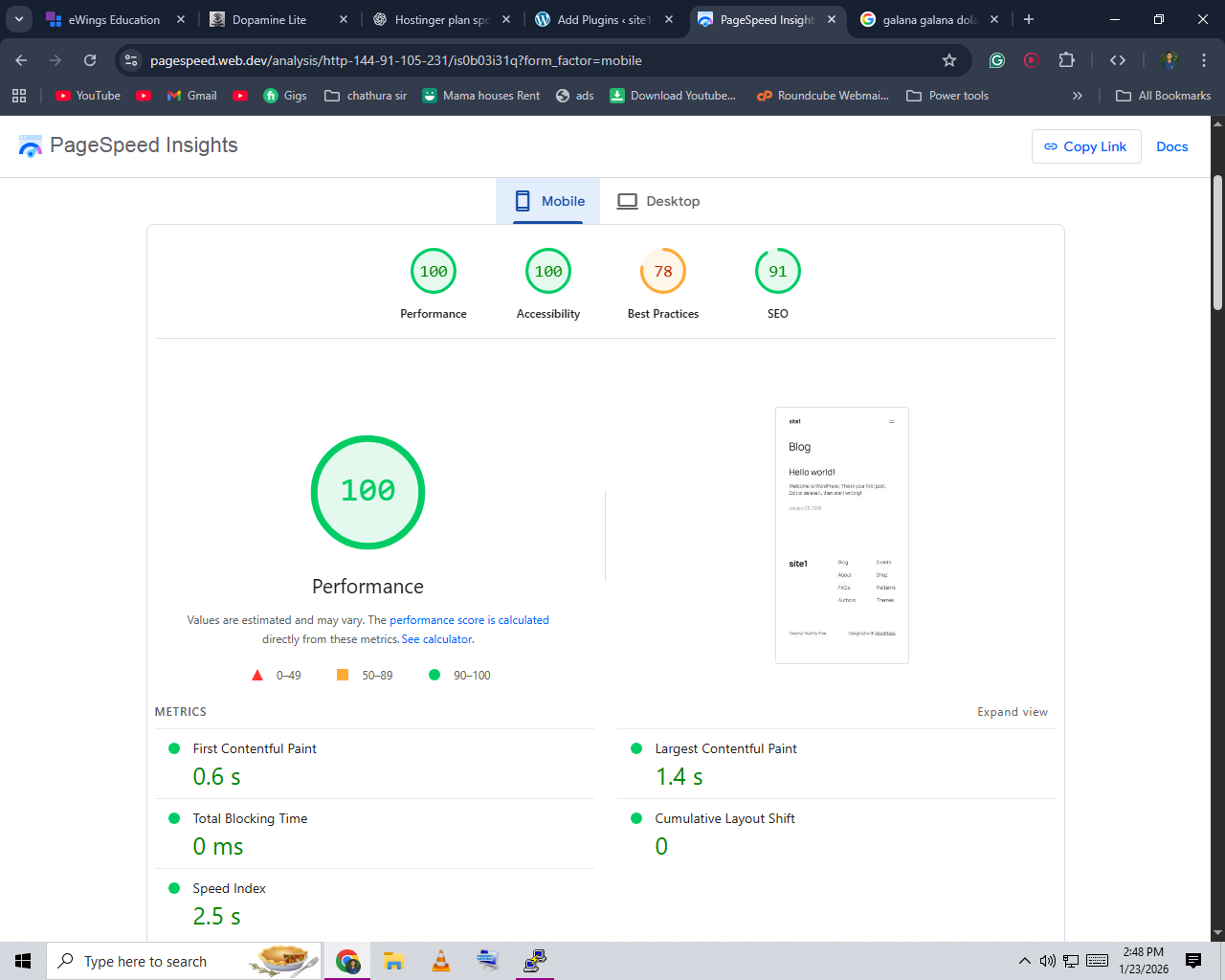The width and height of the screenshot is (1225, 980).
Task: Click the Windows taskbar search box
Action: tap(184, 961)
